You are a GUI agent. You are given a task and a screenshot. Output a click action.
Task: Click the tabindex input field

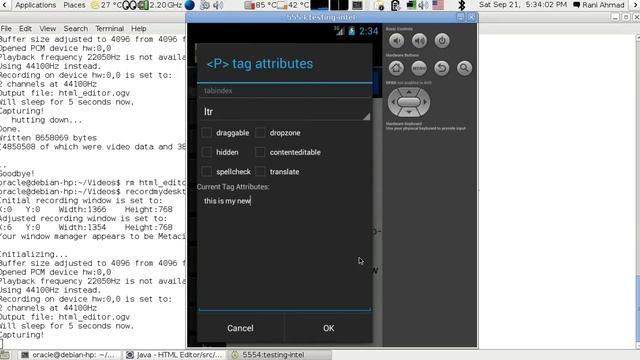(285, 91)
